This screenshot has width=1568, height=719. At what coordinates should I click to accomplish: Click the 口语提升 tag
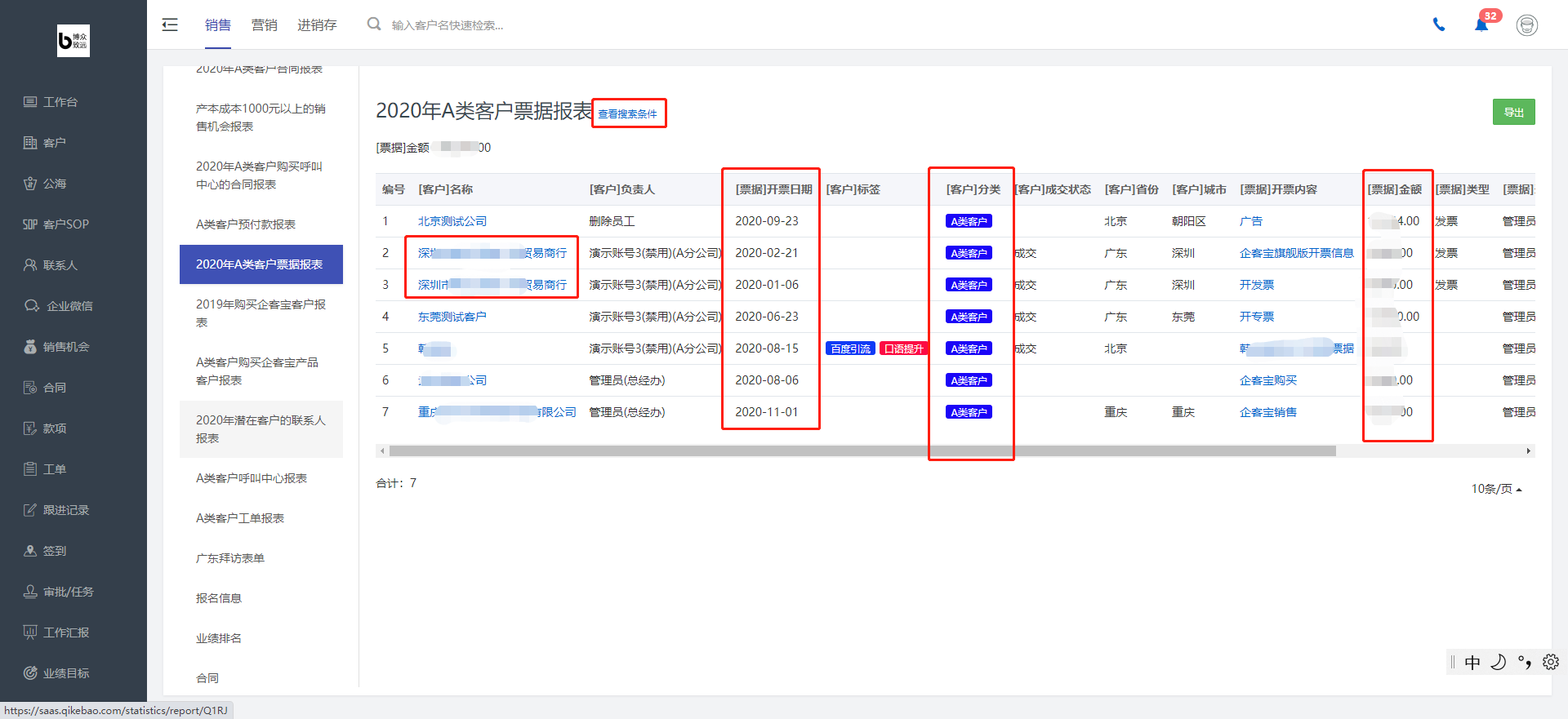tap(904, 348)
